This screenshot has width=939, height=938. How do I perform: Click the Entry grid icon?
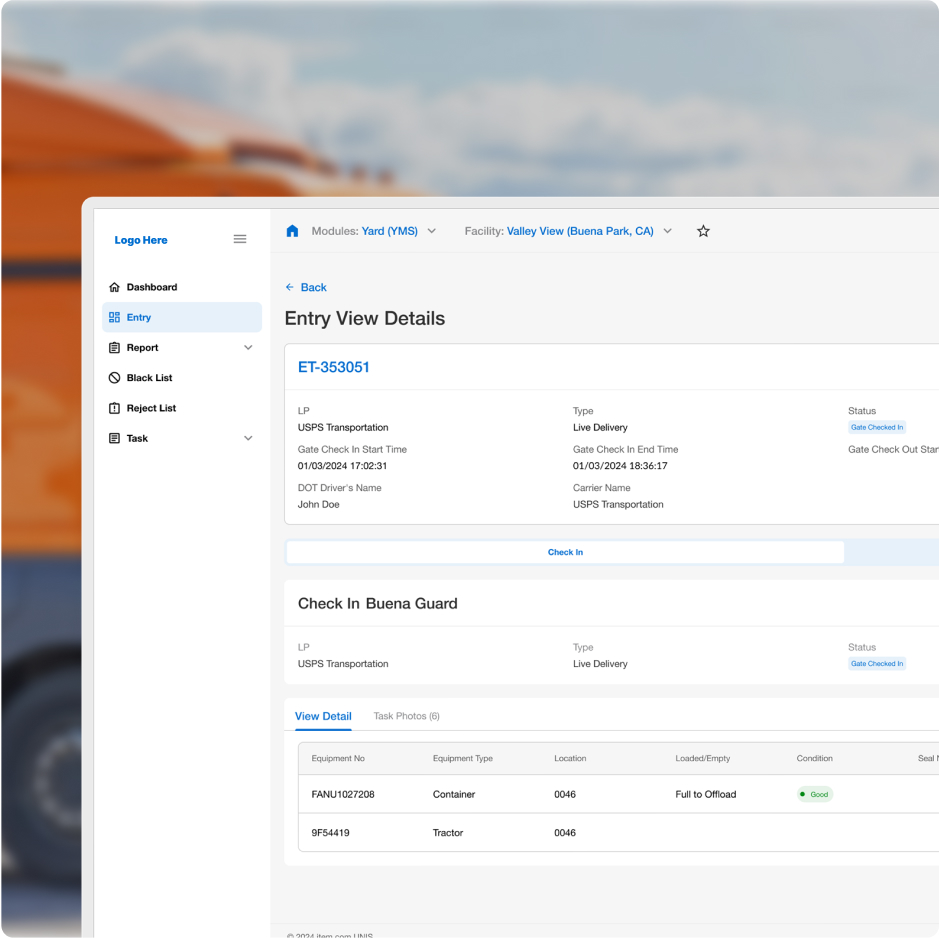pos(114,317)
